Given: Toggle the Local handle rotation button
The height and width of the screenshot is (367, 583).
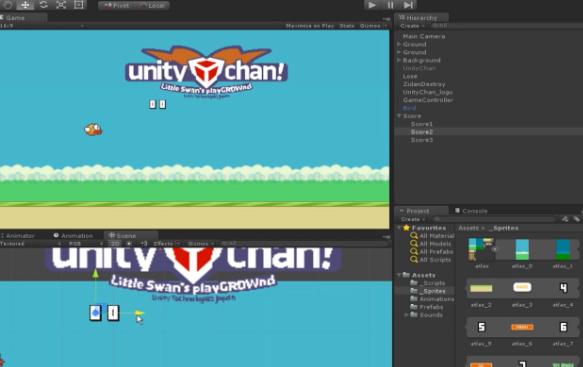Looking at the screenshot, I should pos(152,6).
